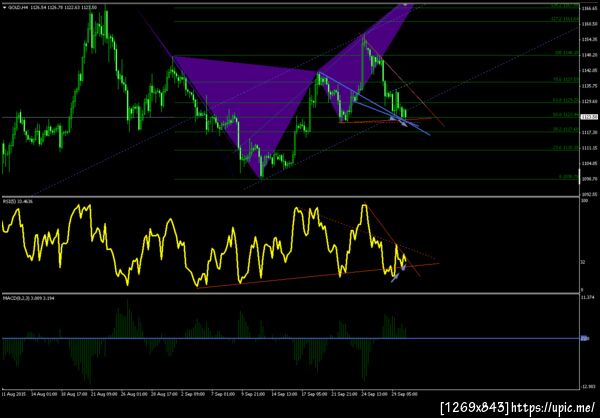Viewport: 600px width, 418px height.
Task: Click the highlighted current price marker on price axis
Action: point(587,117)
